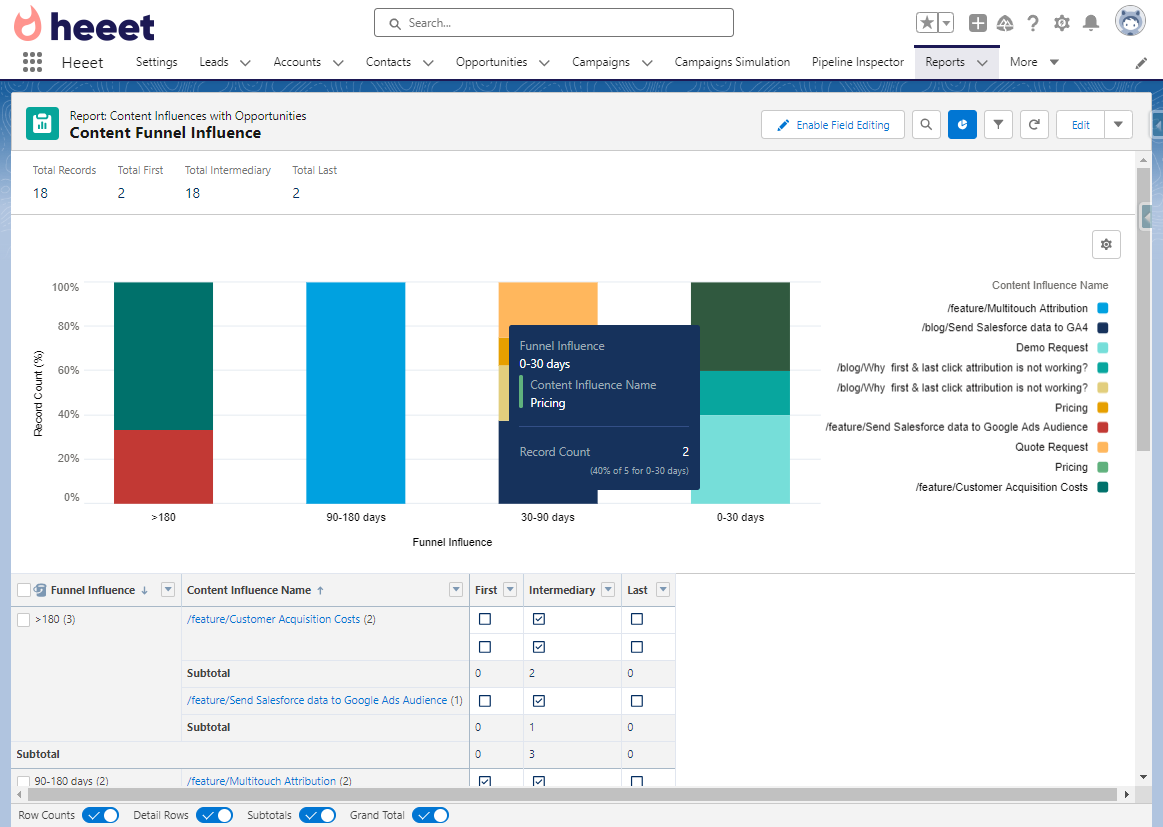
Task: Open the Setup gear icon
Action: click(x=1061, y=23)
